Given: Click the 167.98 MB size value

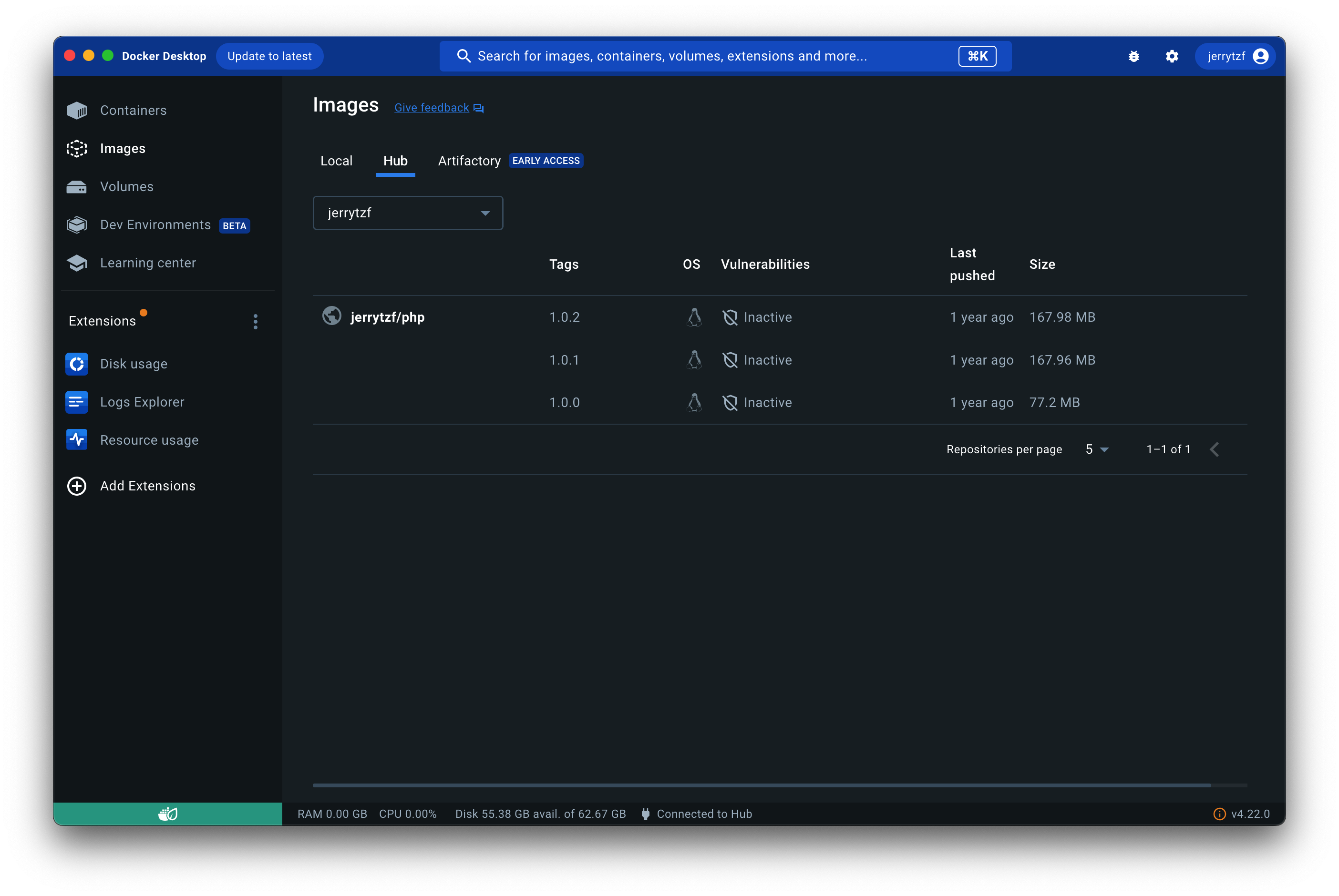Looking at the screenshot, I should 1062,317.
